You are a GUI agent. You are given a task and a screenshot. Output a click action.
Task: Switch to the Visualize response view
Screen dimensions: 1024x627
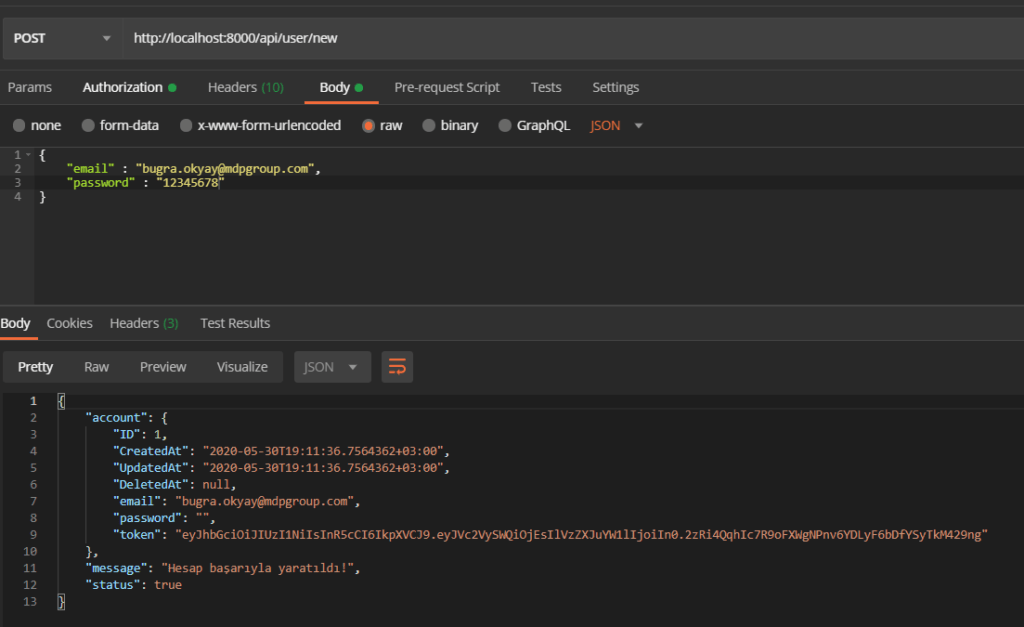tap(242, 367)
